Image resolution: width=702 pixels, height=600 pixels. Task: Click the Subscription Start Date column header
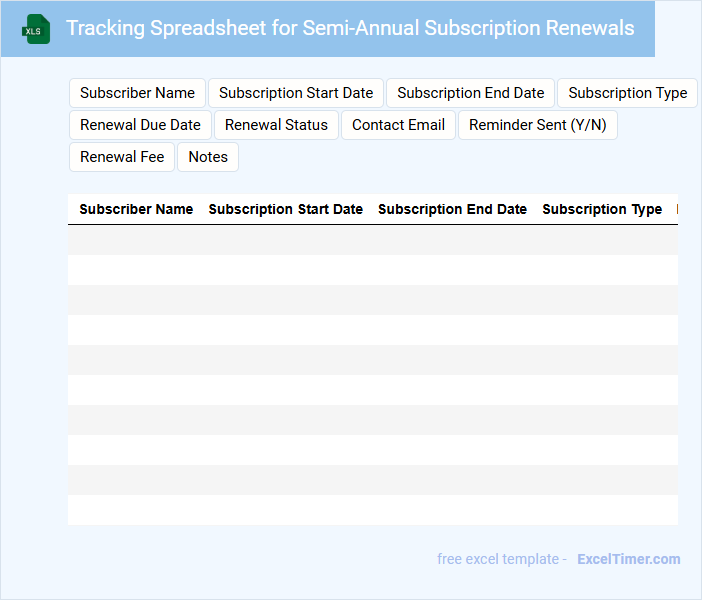[285, 209]
